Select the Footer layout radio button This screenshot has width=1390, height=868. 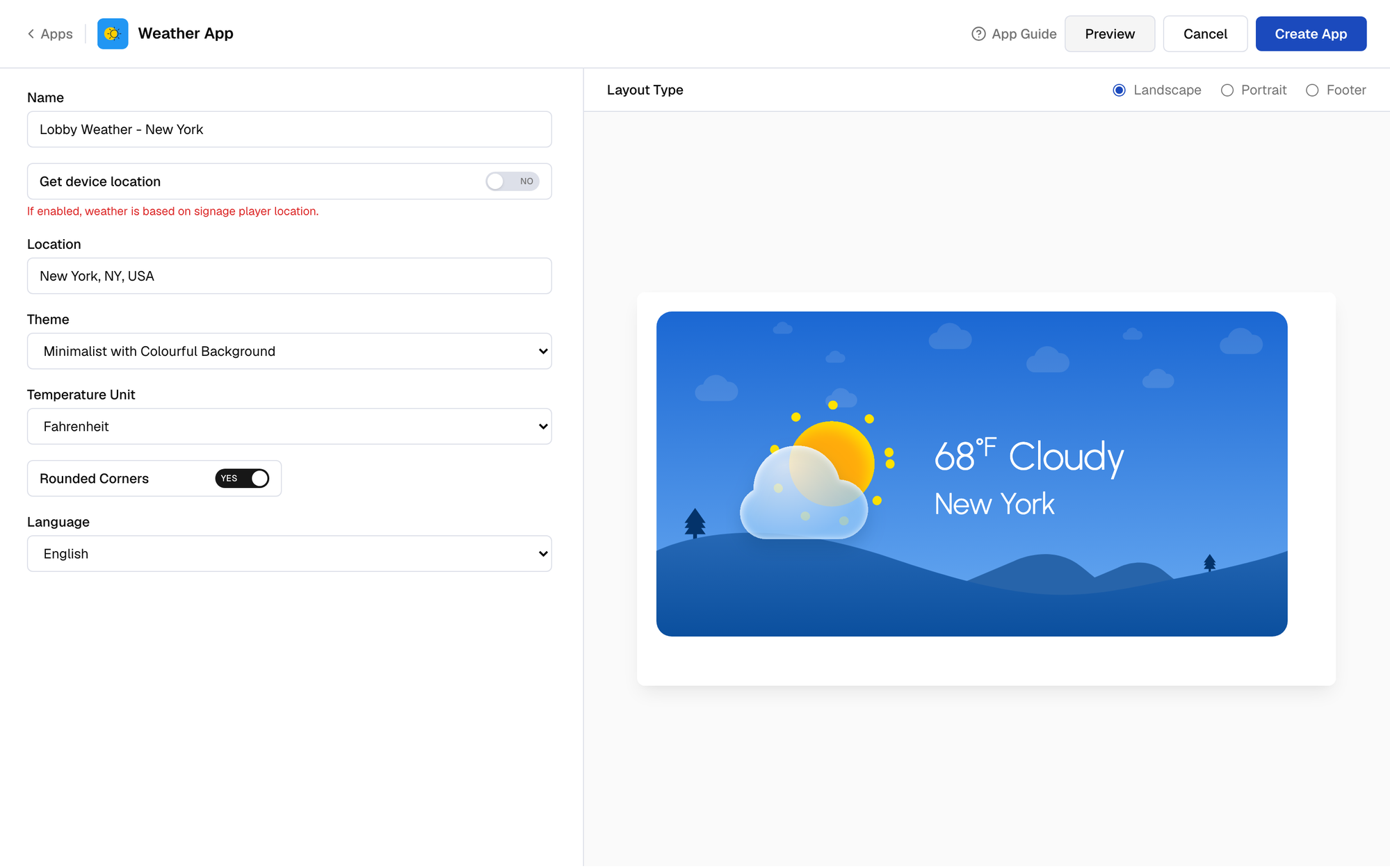(1312, 90)
